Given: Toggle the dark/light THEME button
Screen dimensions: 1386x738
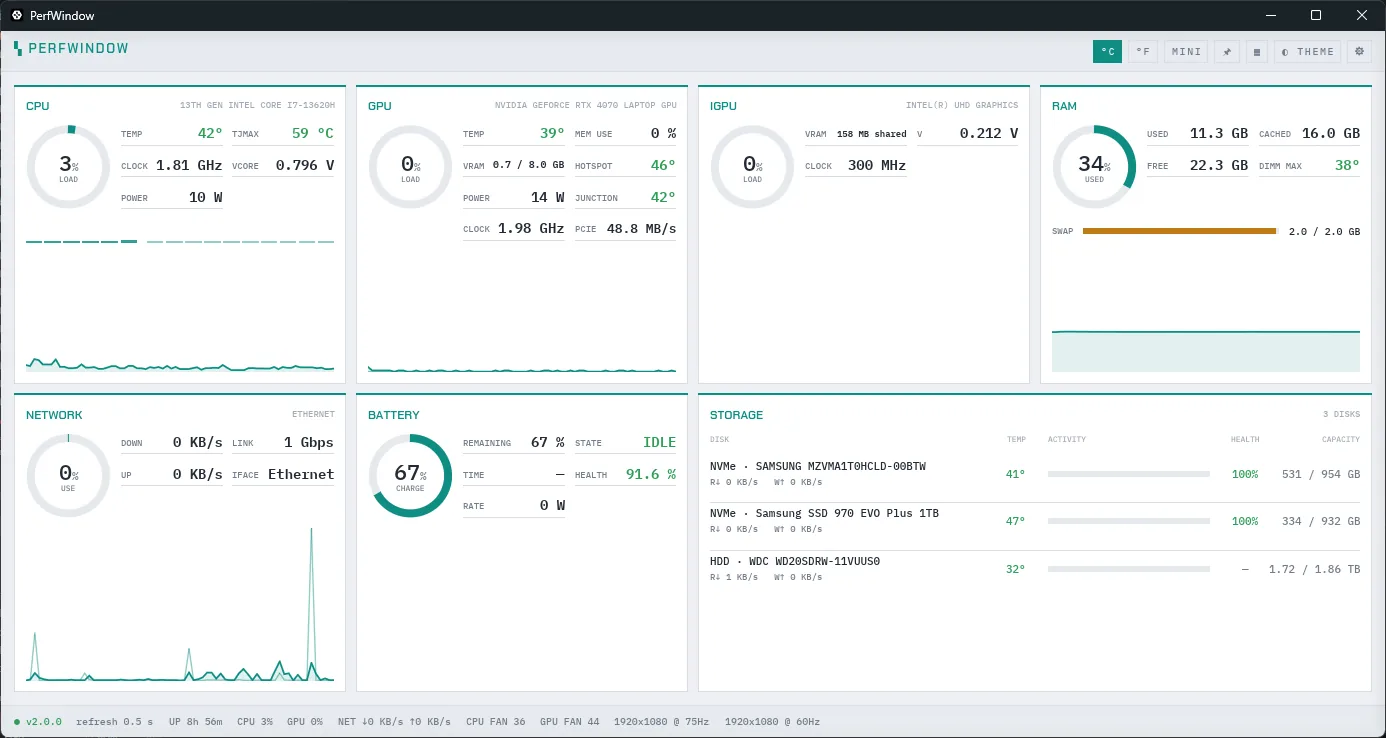Looking at the screenshot, I should pos(1308,51).
